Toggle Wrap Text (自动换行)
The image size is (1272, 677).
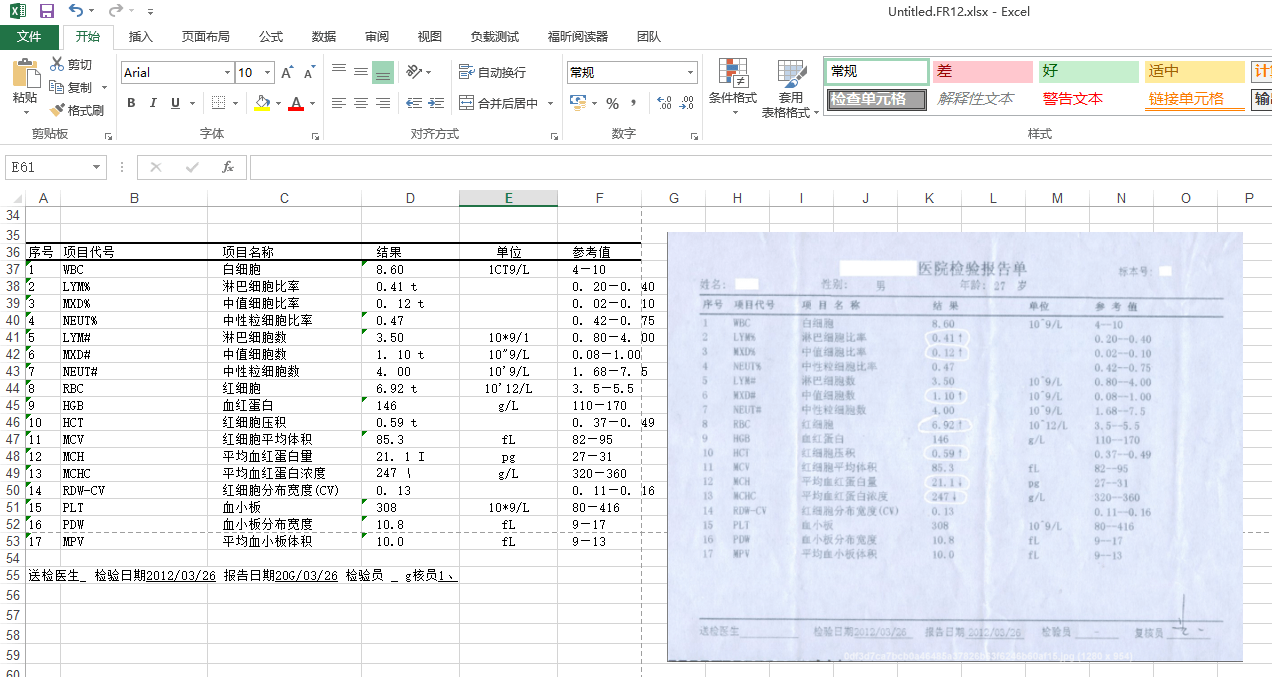(x=492, y=72)
